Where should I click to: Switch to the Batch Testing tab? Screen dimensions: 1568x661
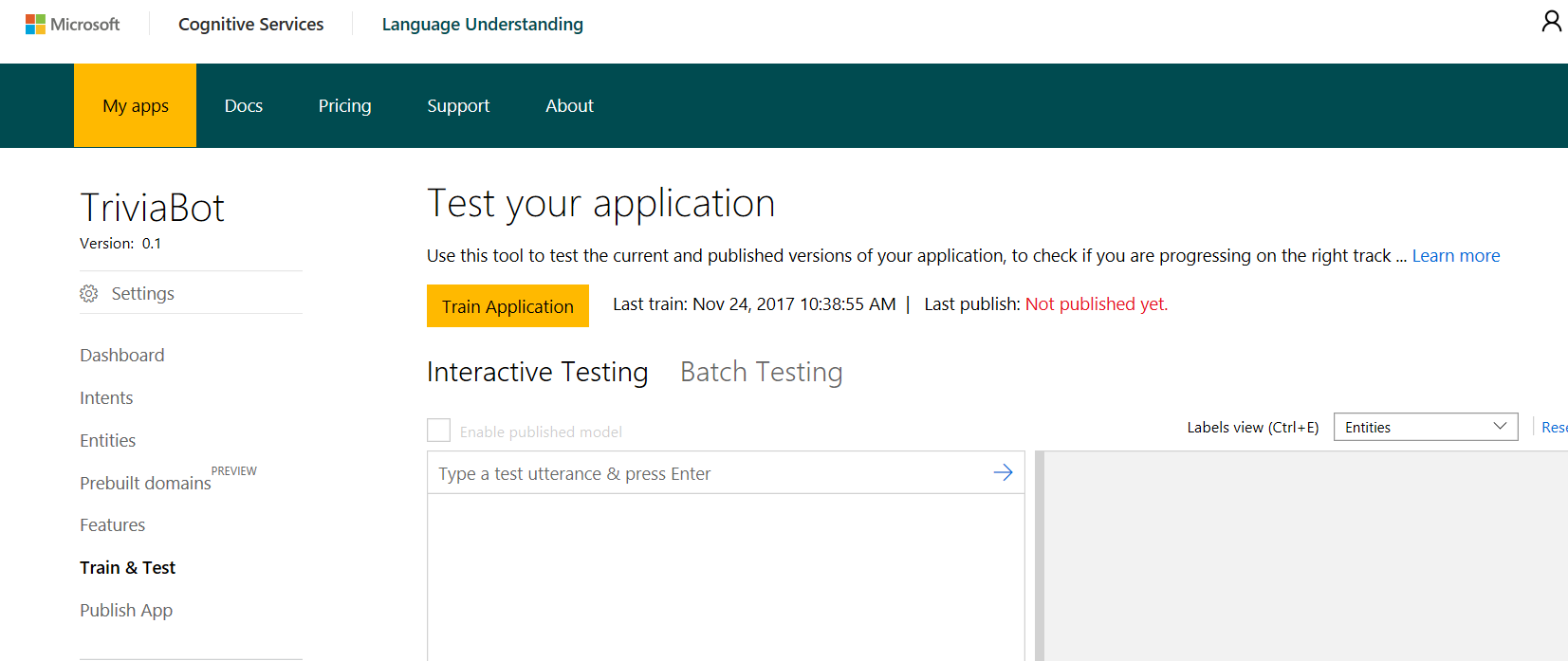[761, 372]
